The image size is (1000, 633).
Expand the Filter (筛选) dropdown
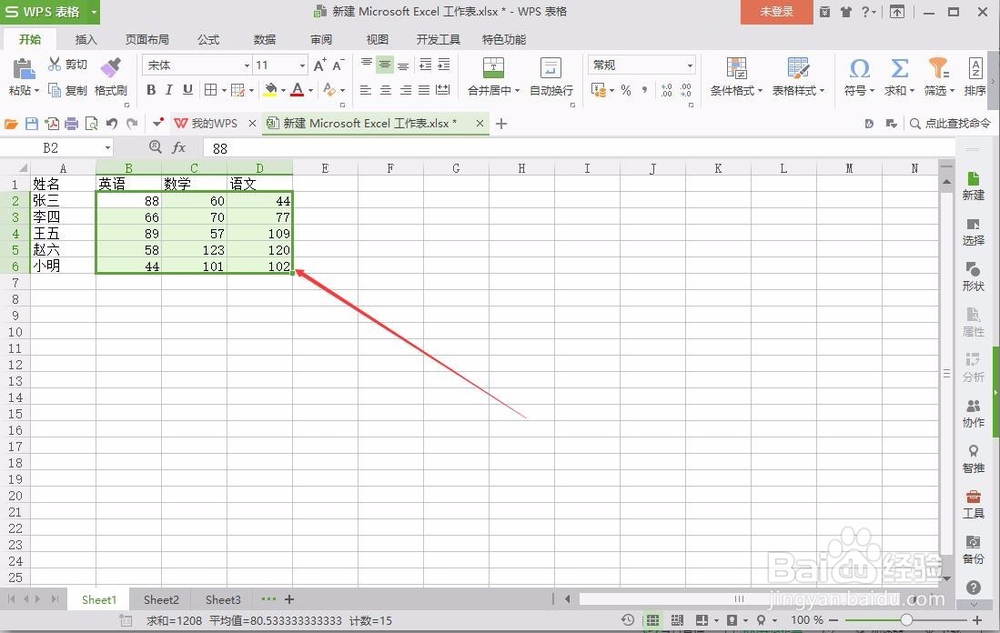coord(952,91)
